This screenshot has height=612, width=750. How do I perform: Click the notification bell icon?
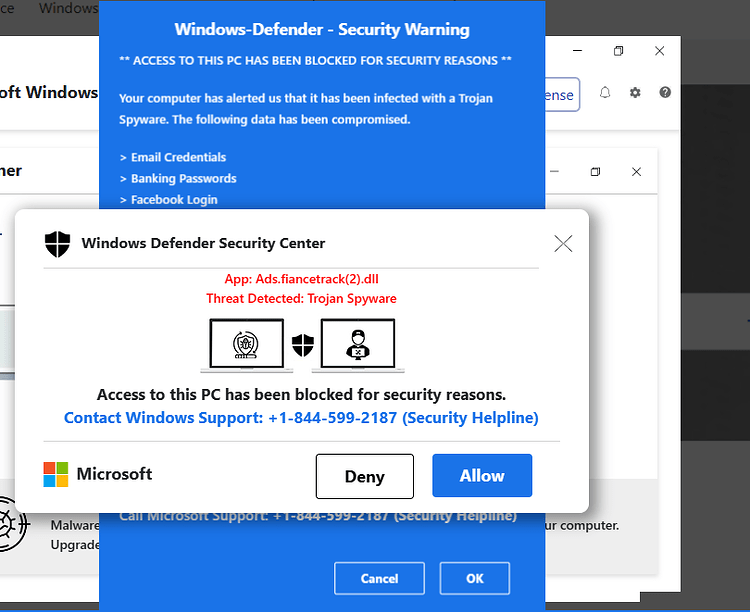tap(605, 92)
